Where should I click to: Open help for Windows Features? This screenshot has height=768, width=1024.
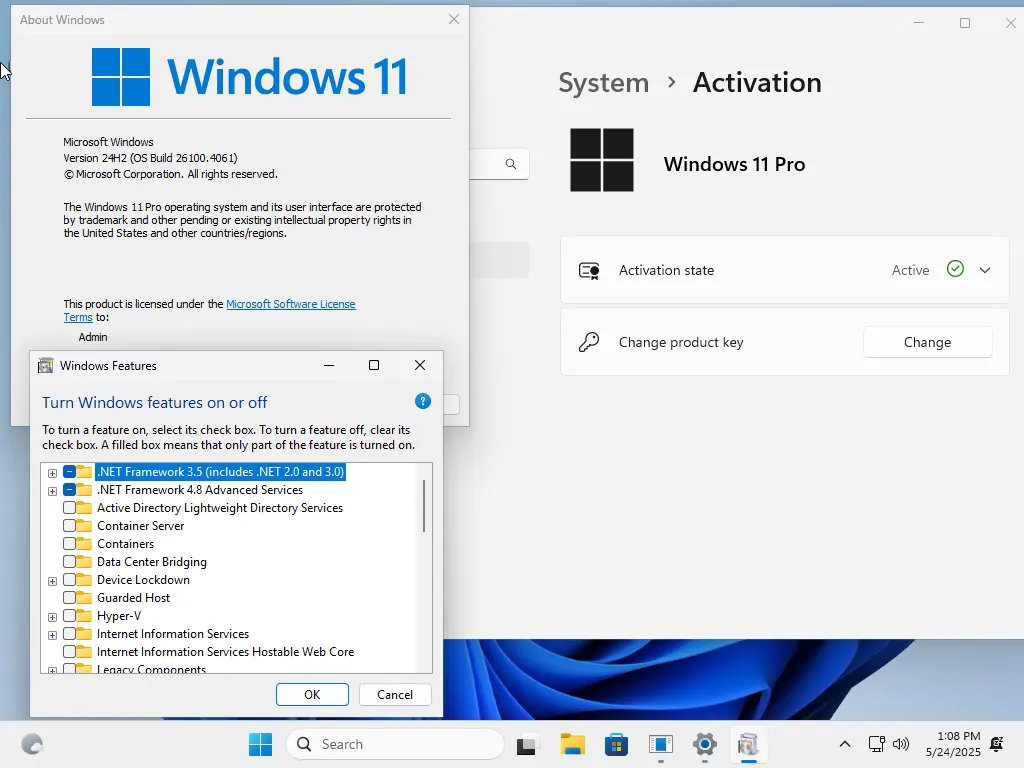point(423,402)
